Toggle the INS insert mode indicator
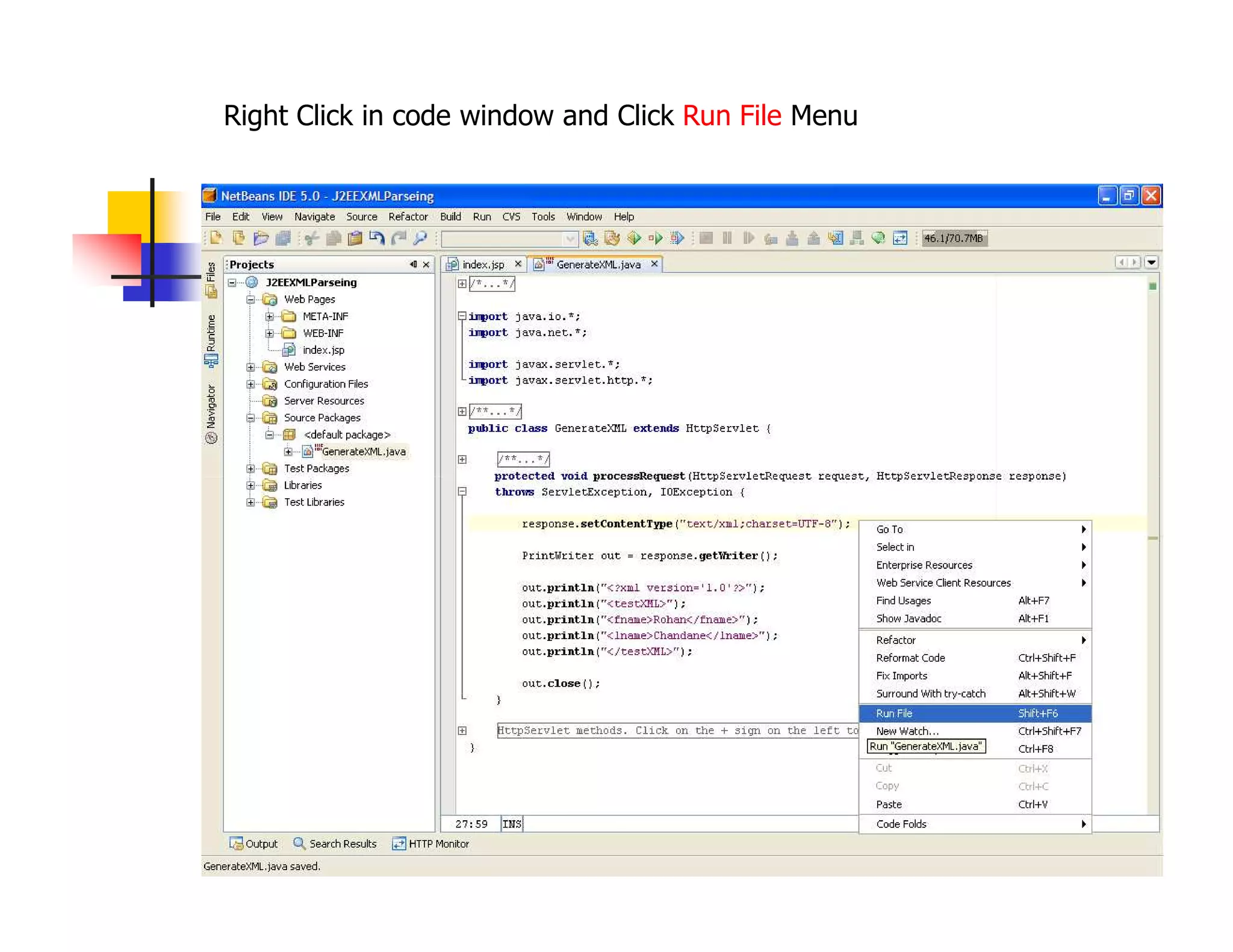 (x=512, y=824)
